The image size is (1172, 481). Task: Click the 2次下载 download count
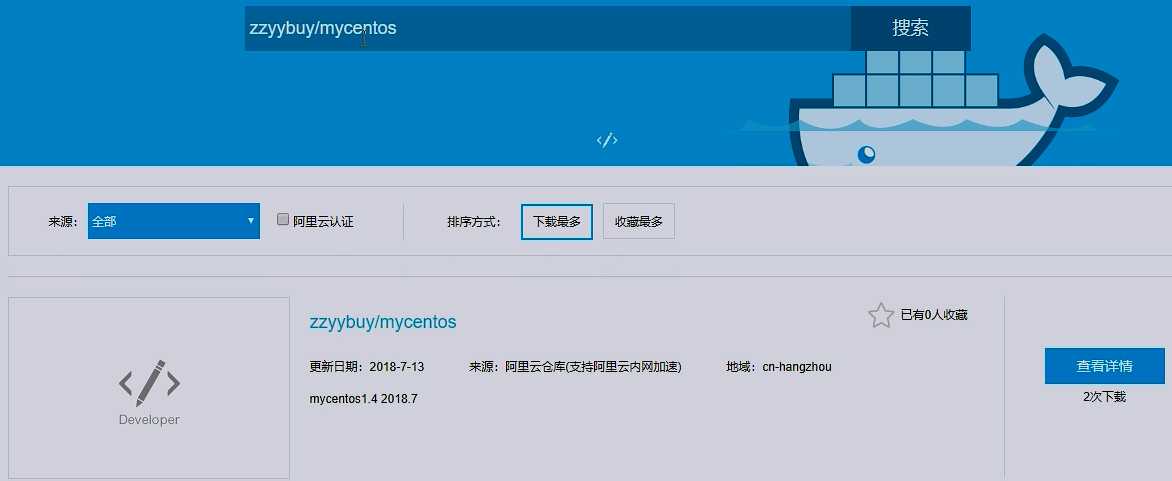click(1104, 397)
